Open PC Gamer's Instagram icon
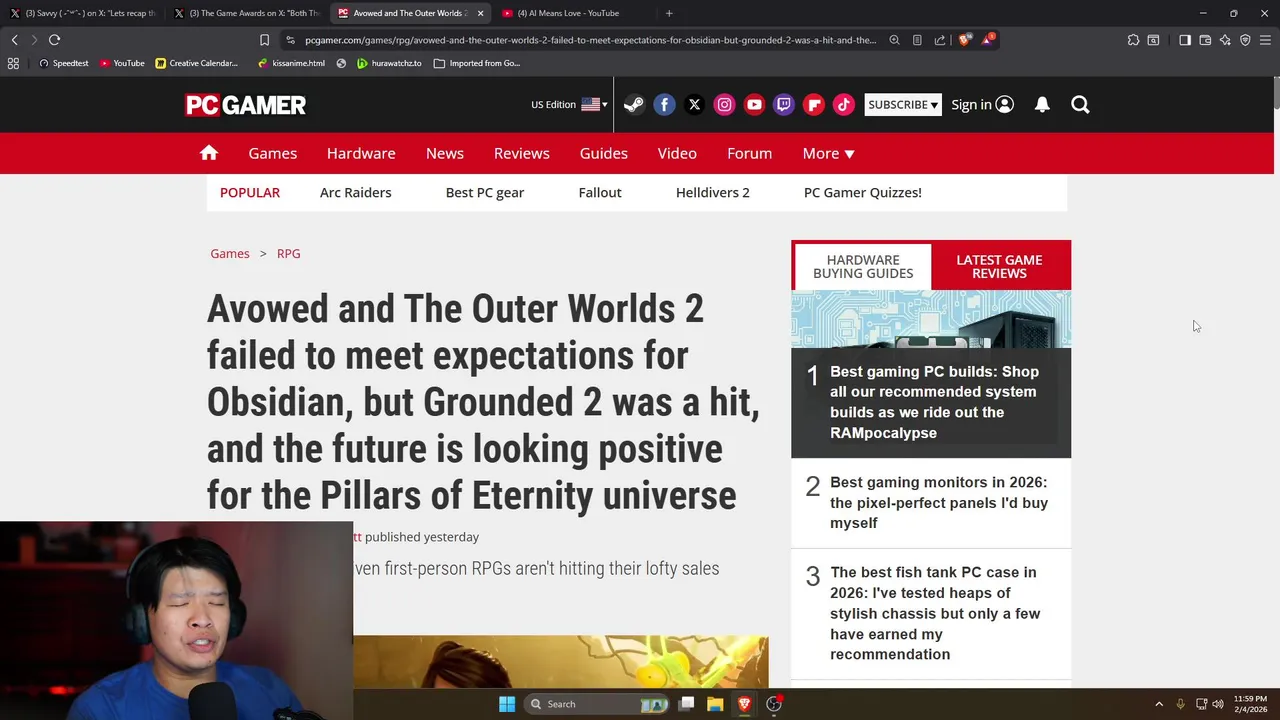This screenshot has height=720, width=1280. 724,104
